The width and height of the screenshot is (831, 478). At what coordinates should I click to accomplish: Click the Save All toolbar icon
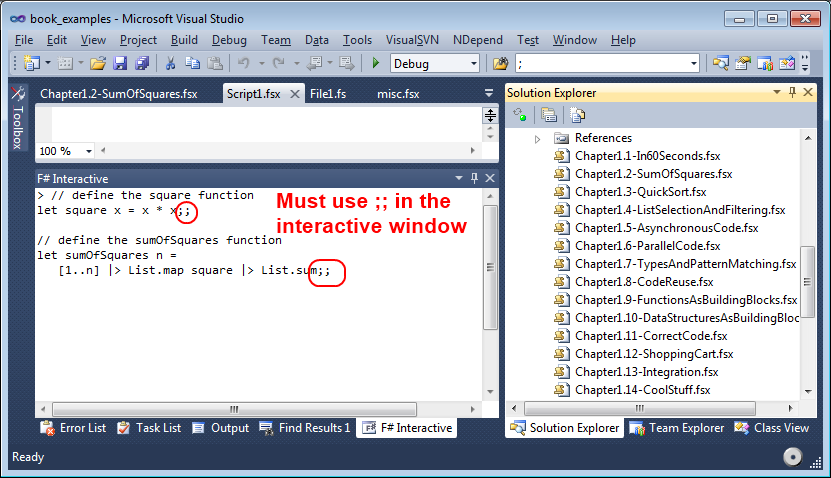[x=142, y=64]
